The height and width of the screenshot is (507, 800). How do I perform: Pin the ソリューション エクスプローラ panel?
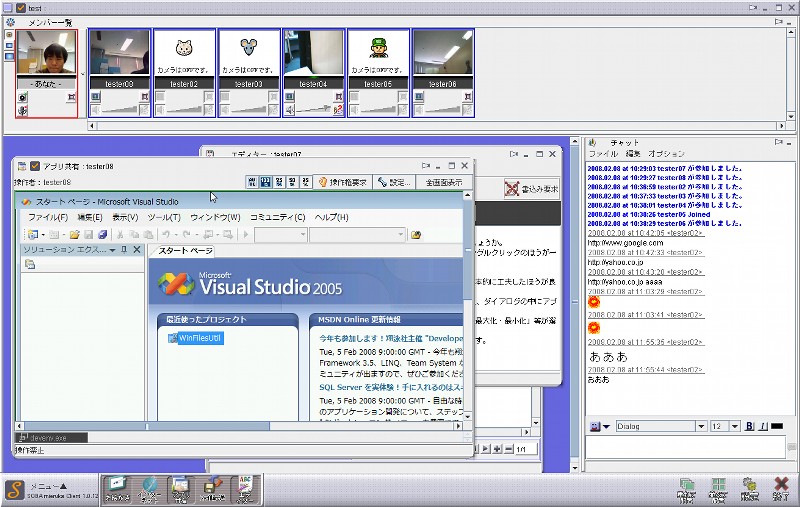(123, 250)
